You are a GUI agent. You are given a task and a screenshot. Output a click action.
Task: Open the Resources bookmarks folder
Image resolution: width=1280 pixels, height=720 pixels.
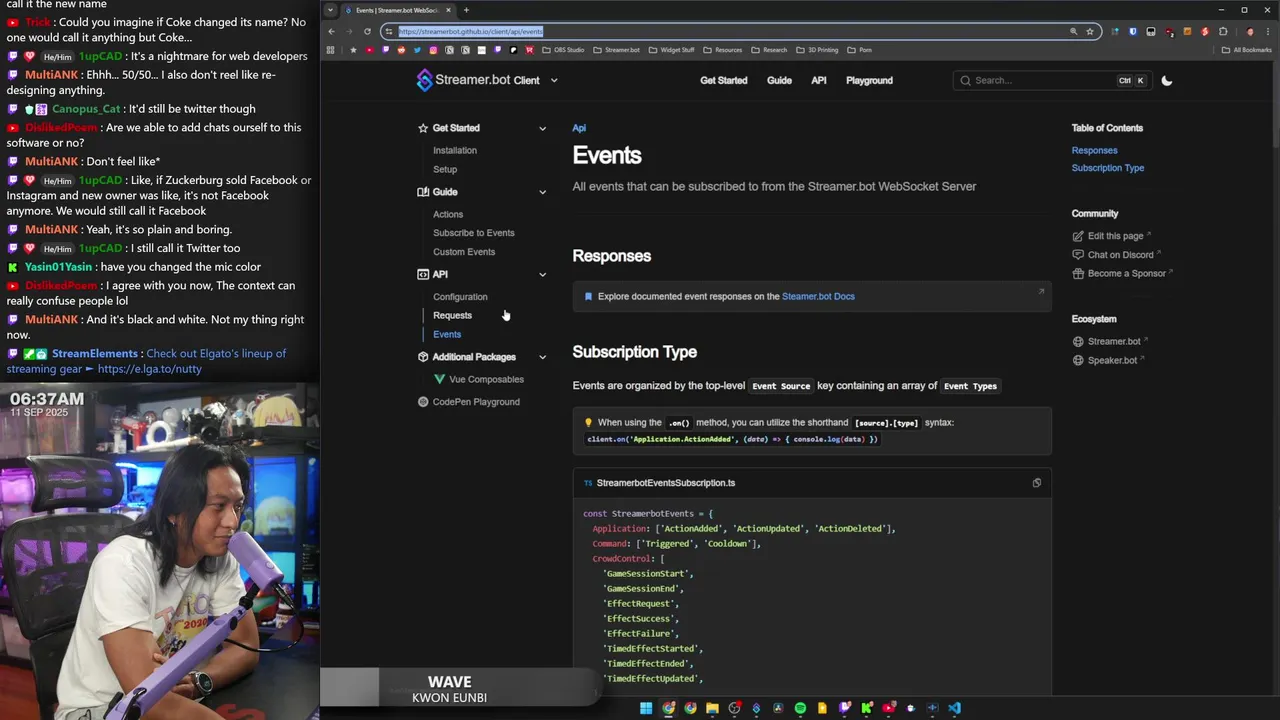point(723,50)
